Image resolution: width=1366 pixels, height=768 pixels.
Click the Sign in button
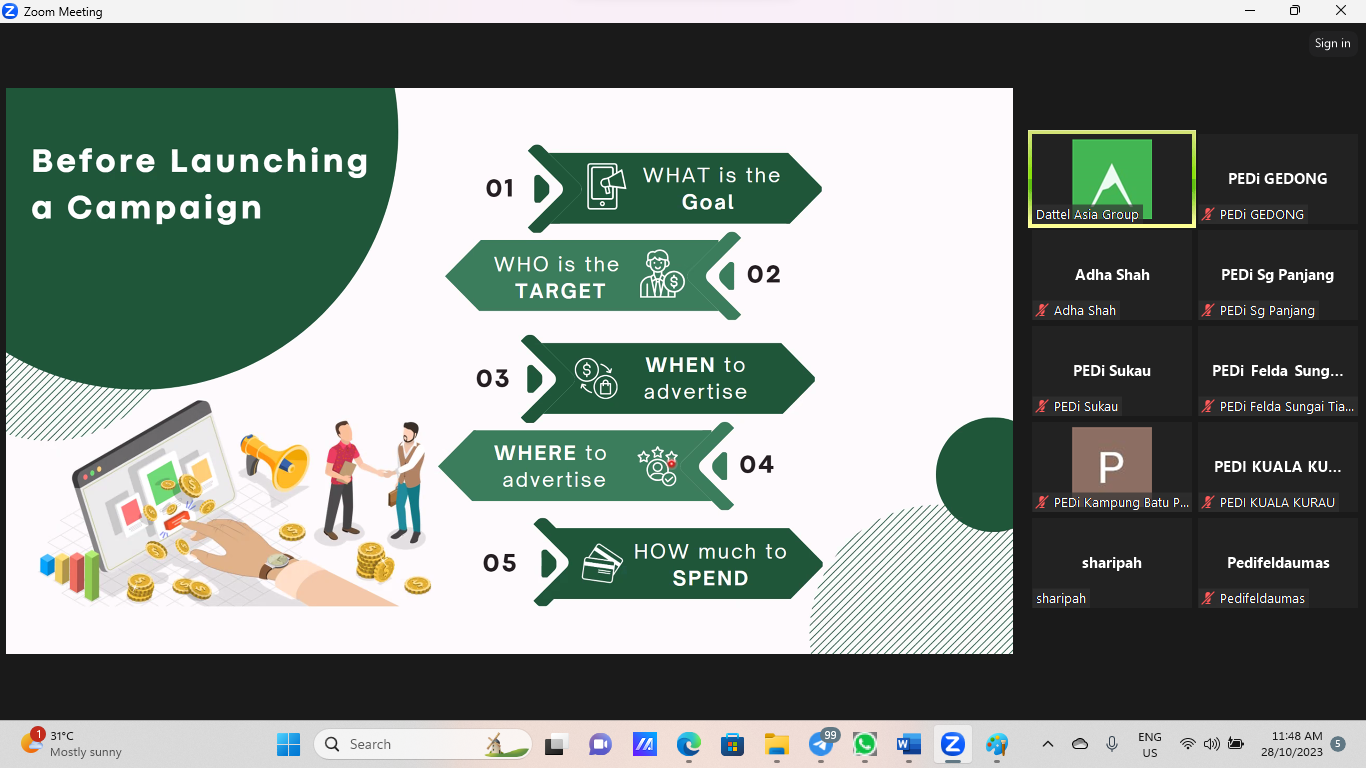[1332, 43]
